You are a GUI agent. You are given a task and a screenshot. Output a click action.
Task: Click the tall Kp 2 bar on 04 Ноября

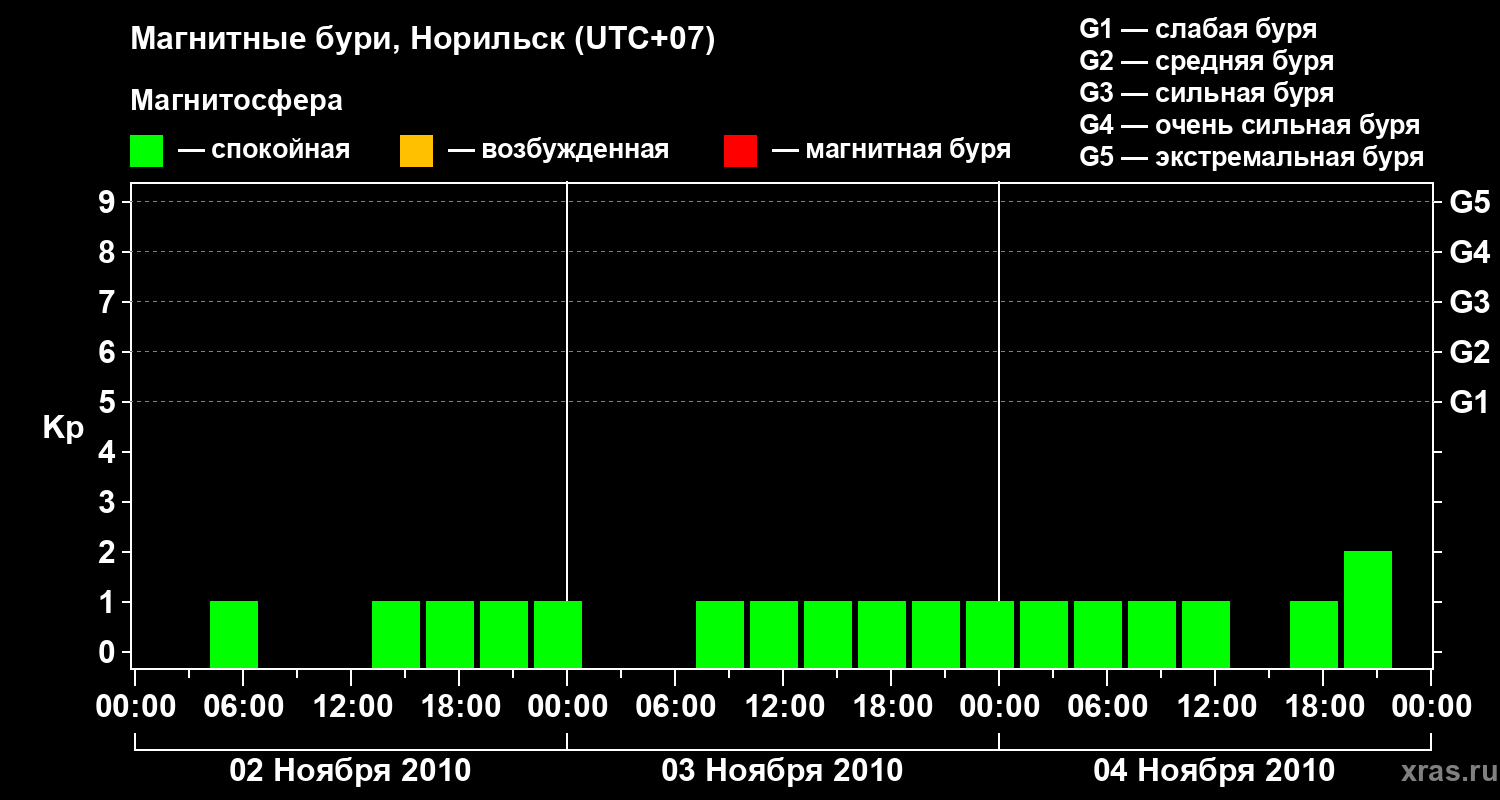click(x=1368, y=609)
